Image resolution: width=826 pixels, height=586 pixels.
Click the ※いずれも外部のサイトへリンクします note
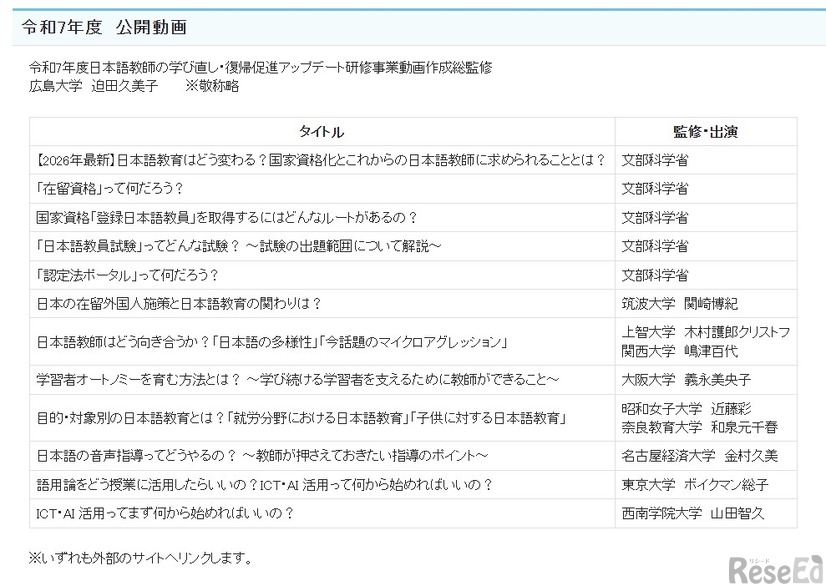tap(141, 558)
